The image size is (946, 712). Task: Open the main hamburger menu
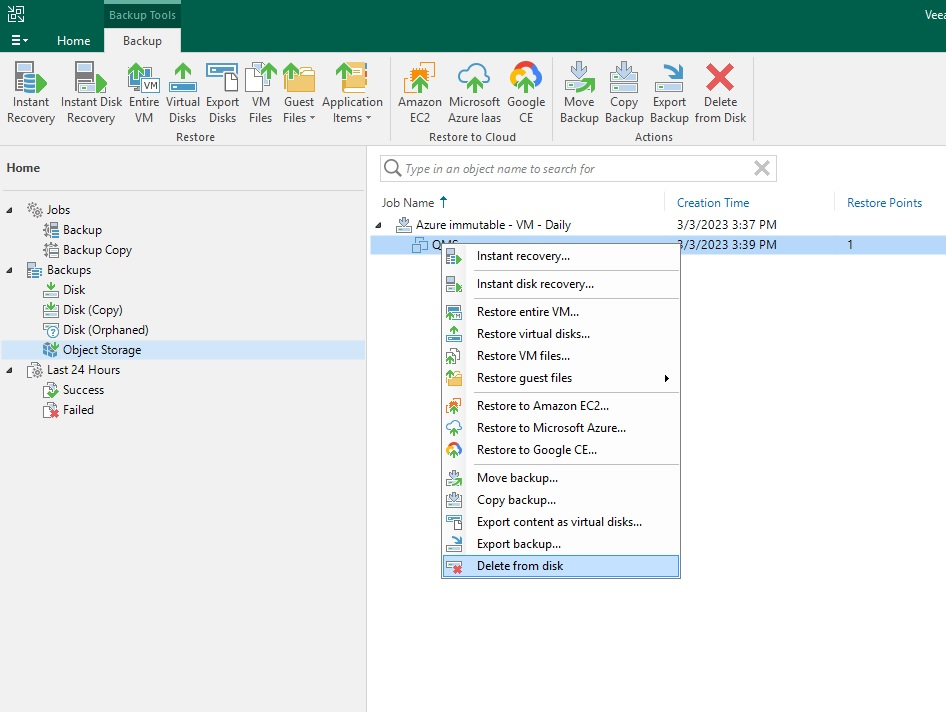coord(19,40)
